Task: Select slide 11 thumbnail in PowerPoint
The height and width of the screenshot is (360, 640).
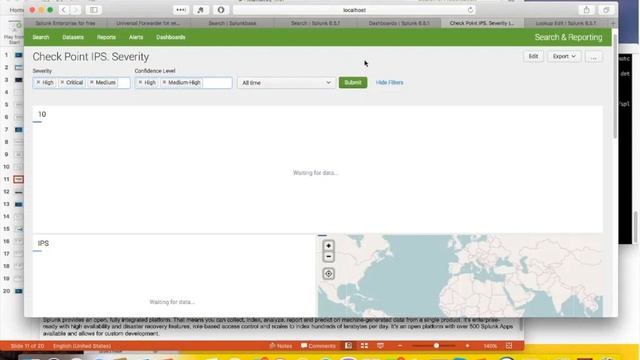Action: 18,179
